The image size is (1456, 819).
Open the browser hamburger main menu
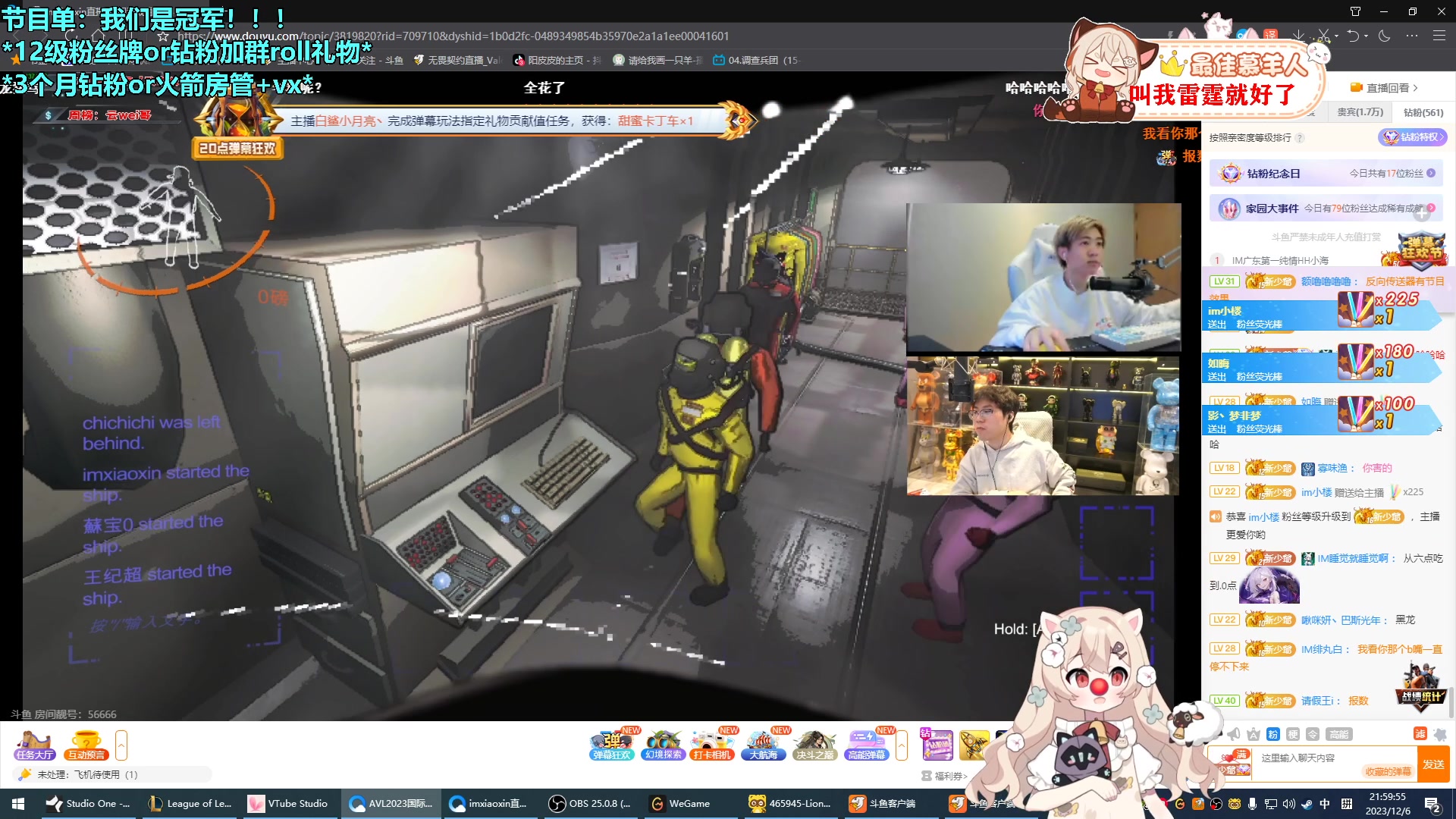1439,36
